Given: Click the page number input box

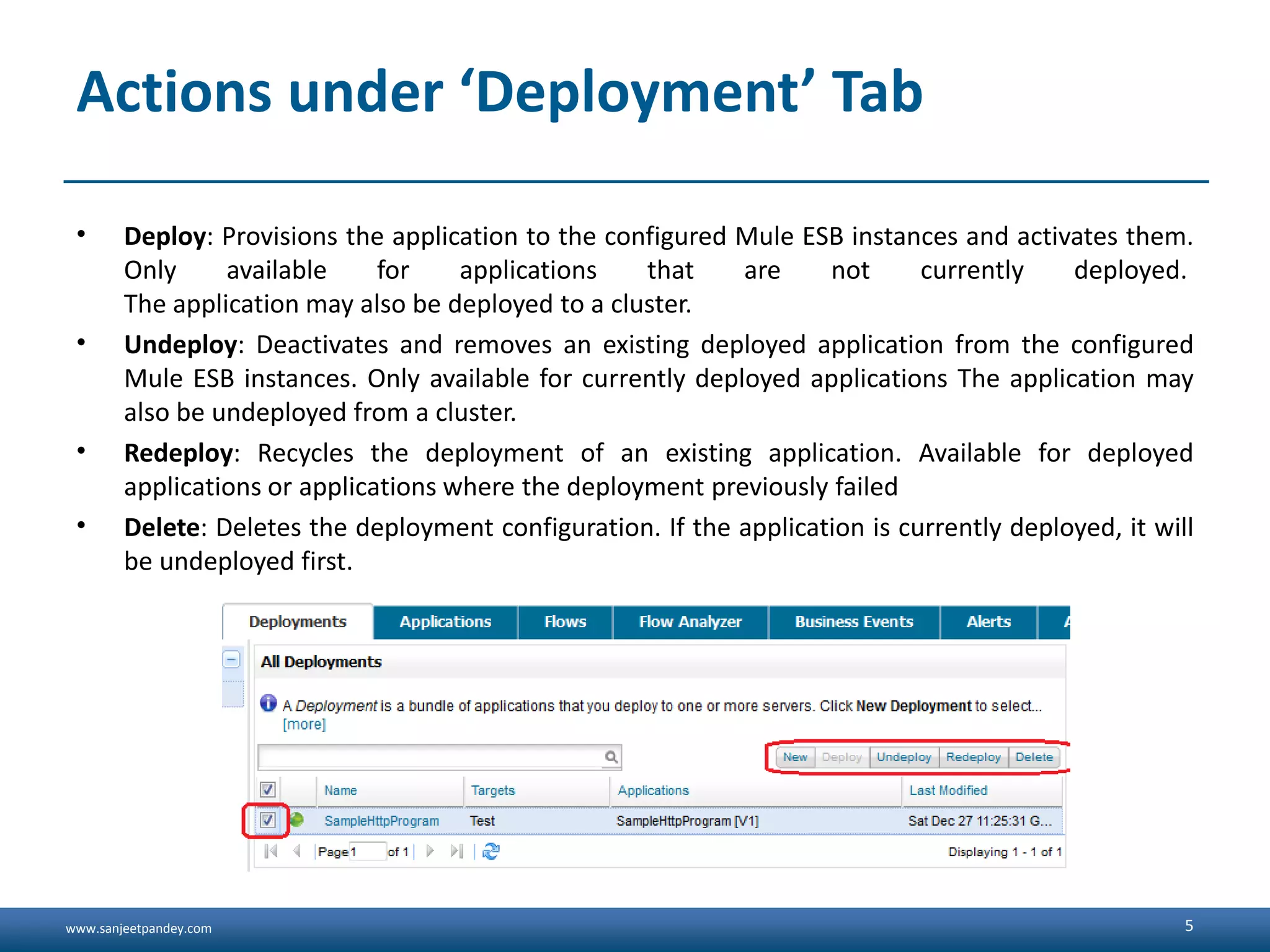Looking at the screenshot, I should tap(367, 851).
